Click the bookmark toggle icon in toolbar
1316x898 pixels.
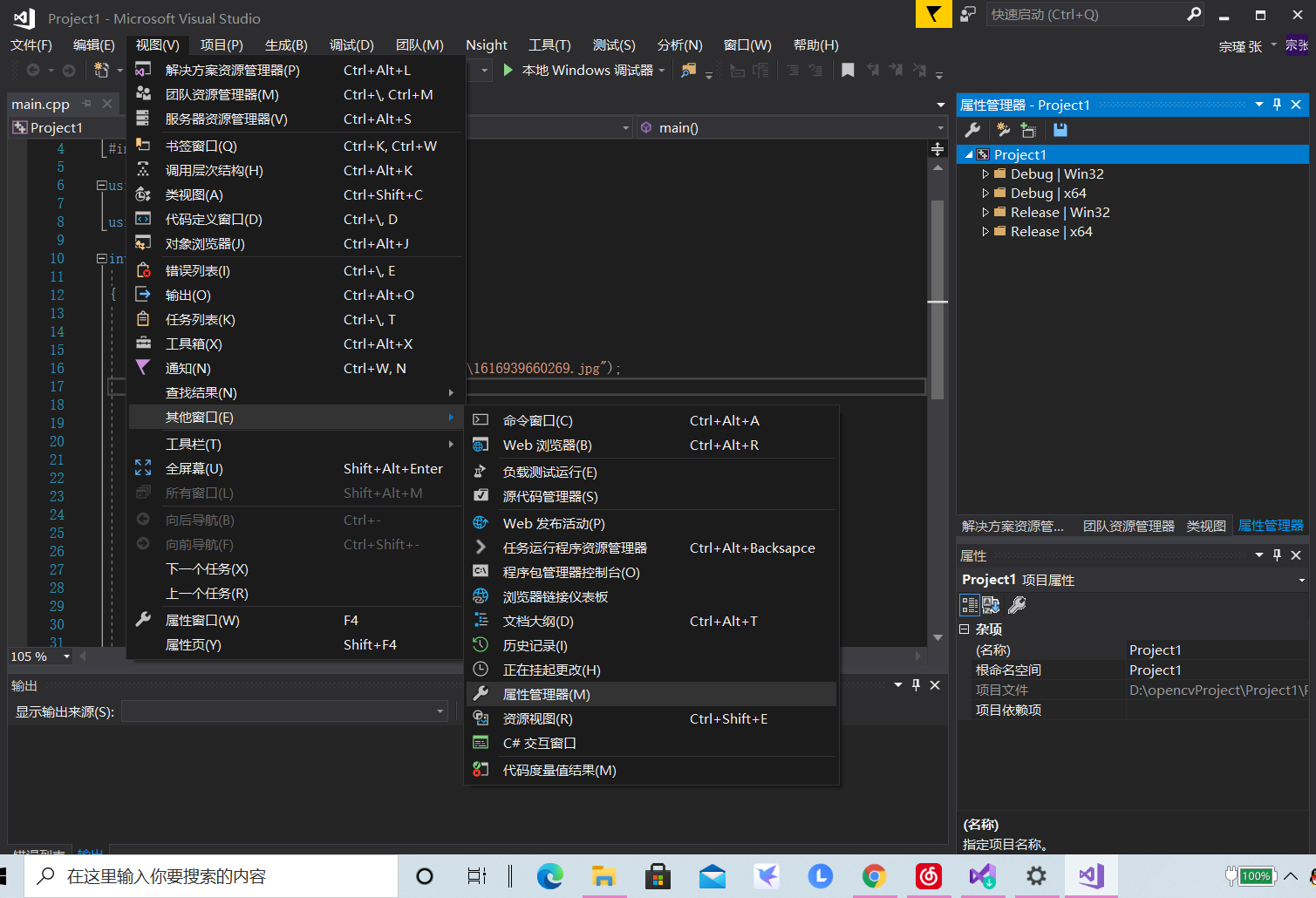[x=848, y=71]
